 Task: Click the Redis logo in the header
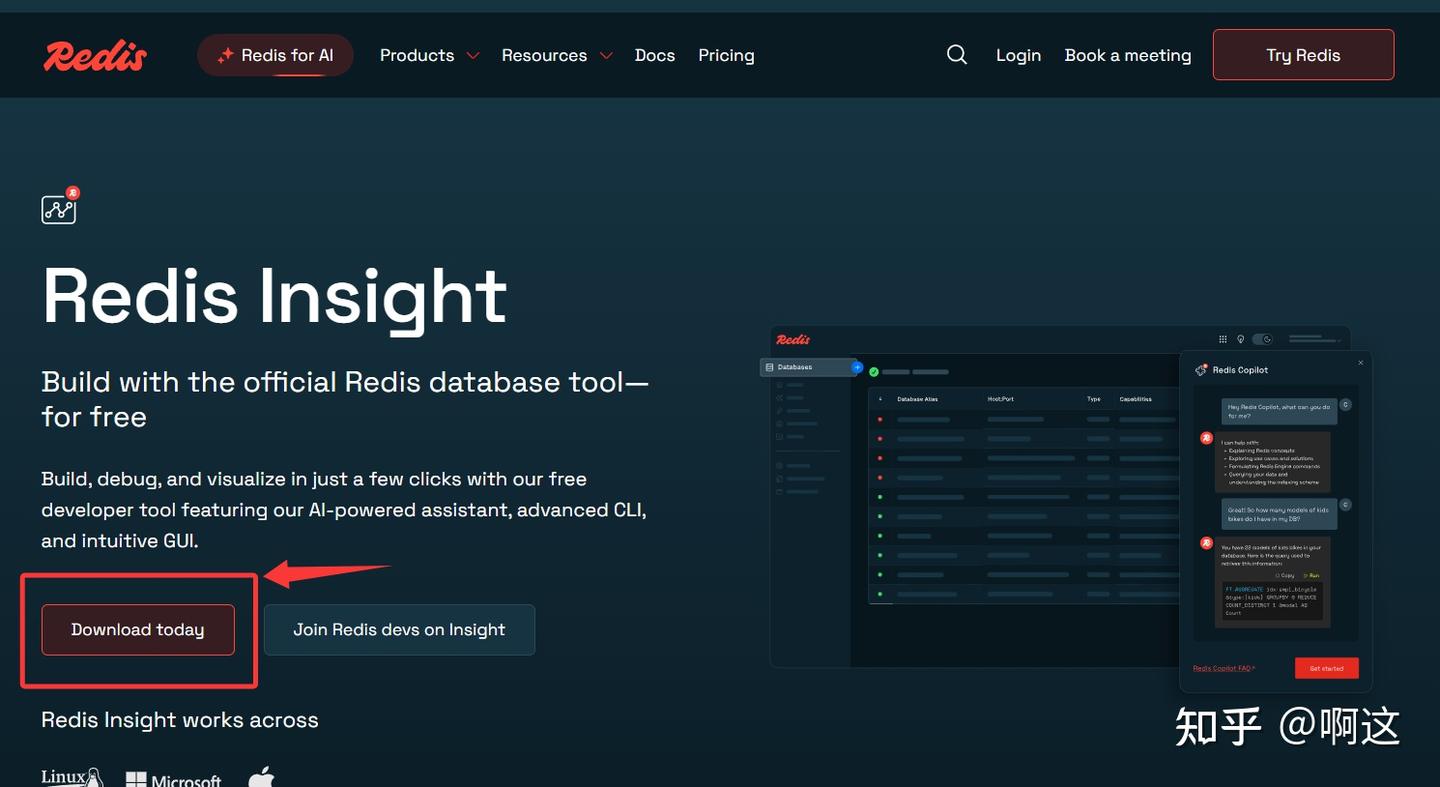[95, 56]
